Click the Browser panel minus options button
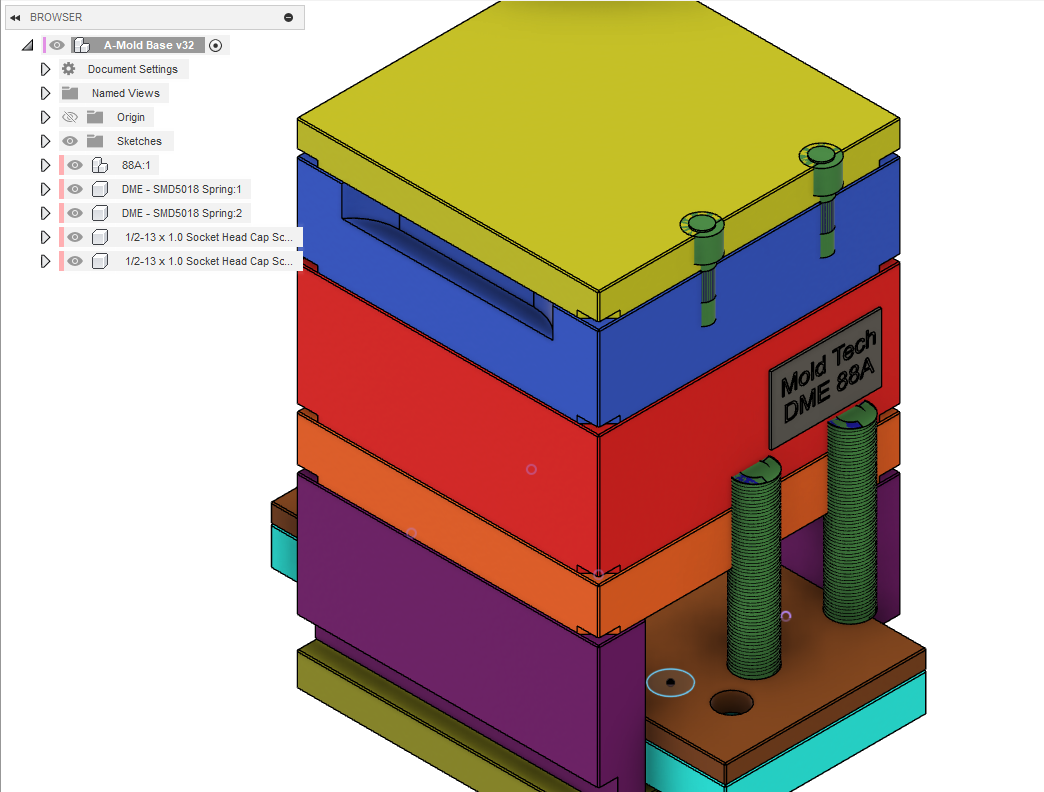This screenshot has width=1044, height=792. pos(288,17)
